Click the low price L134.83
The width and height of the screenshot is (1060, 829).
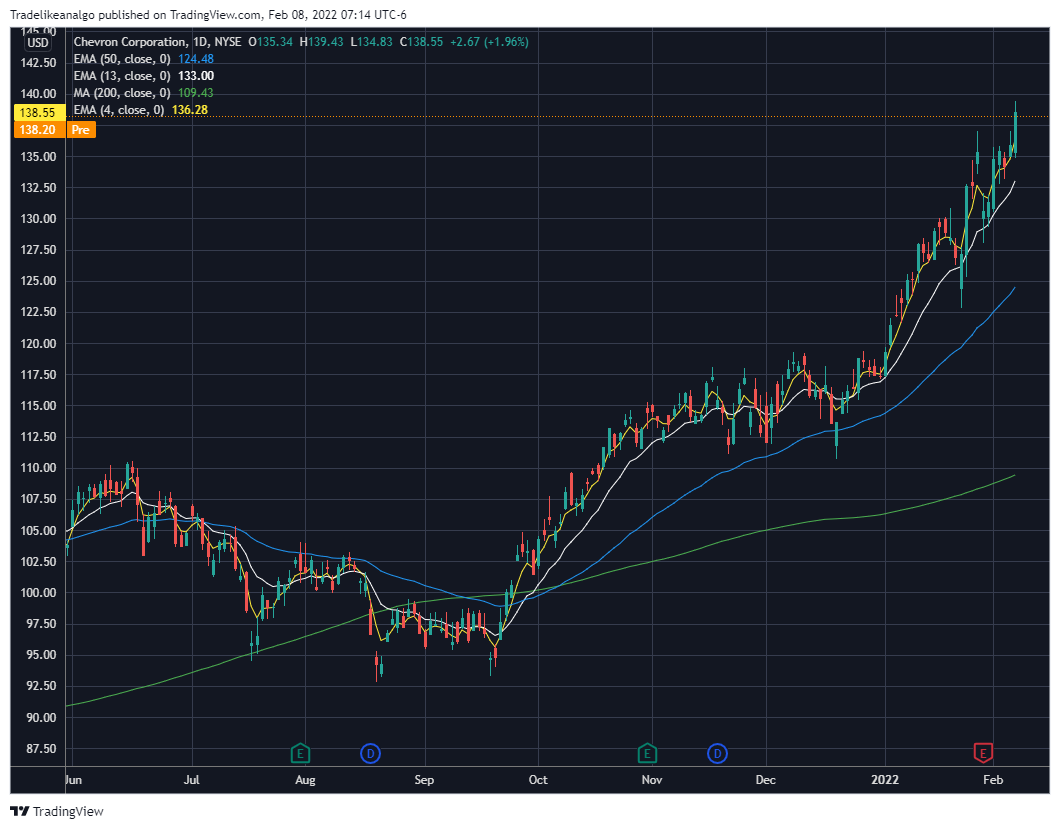(371, 42)
